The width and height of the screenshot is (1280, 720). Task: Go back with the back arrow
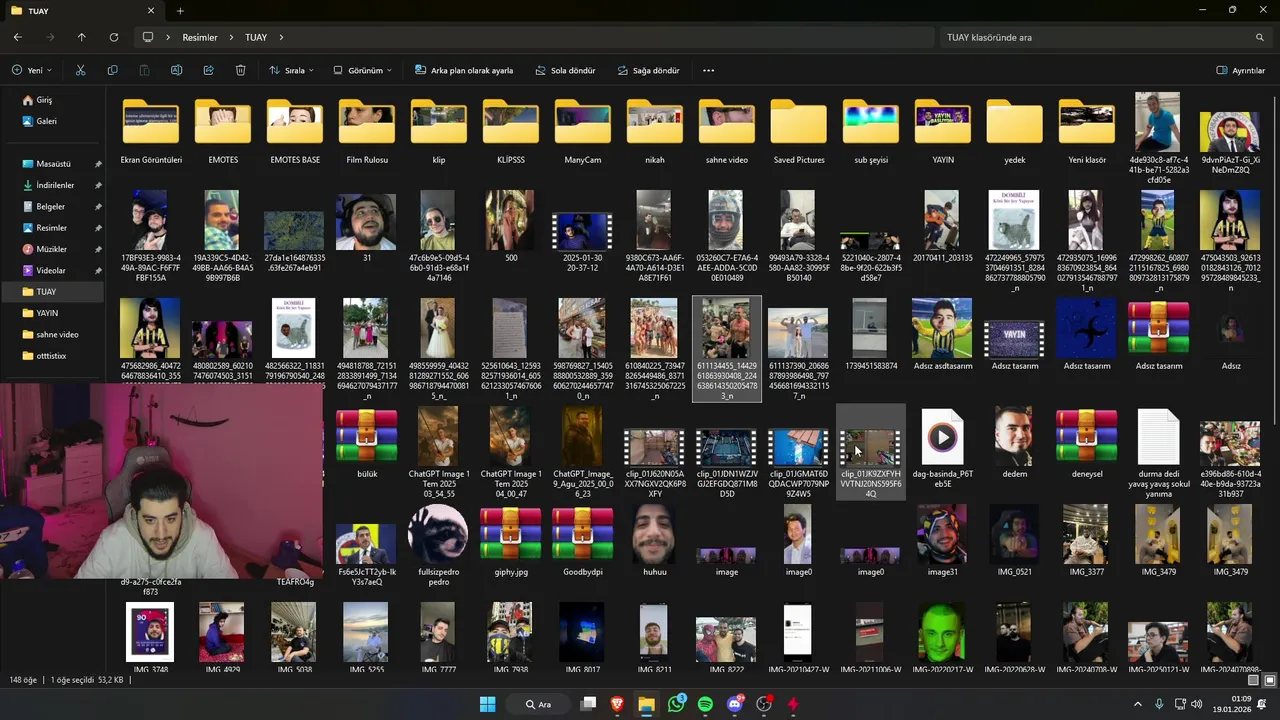tap(18, 37)
